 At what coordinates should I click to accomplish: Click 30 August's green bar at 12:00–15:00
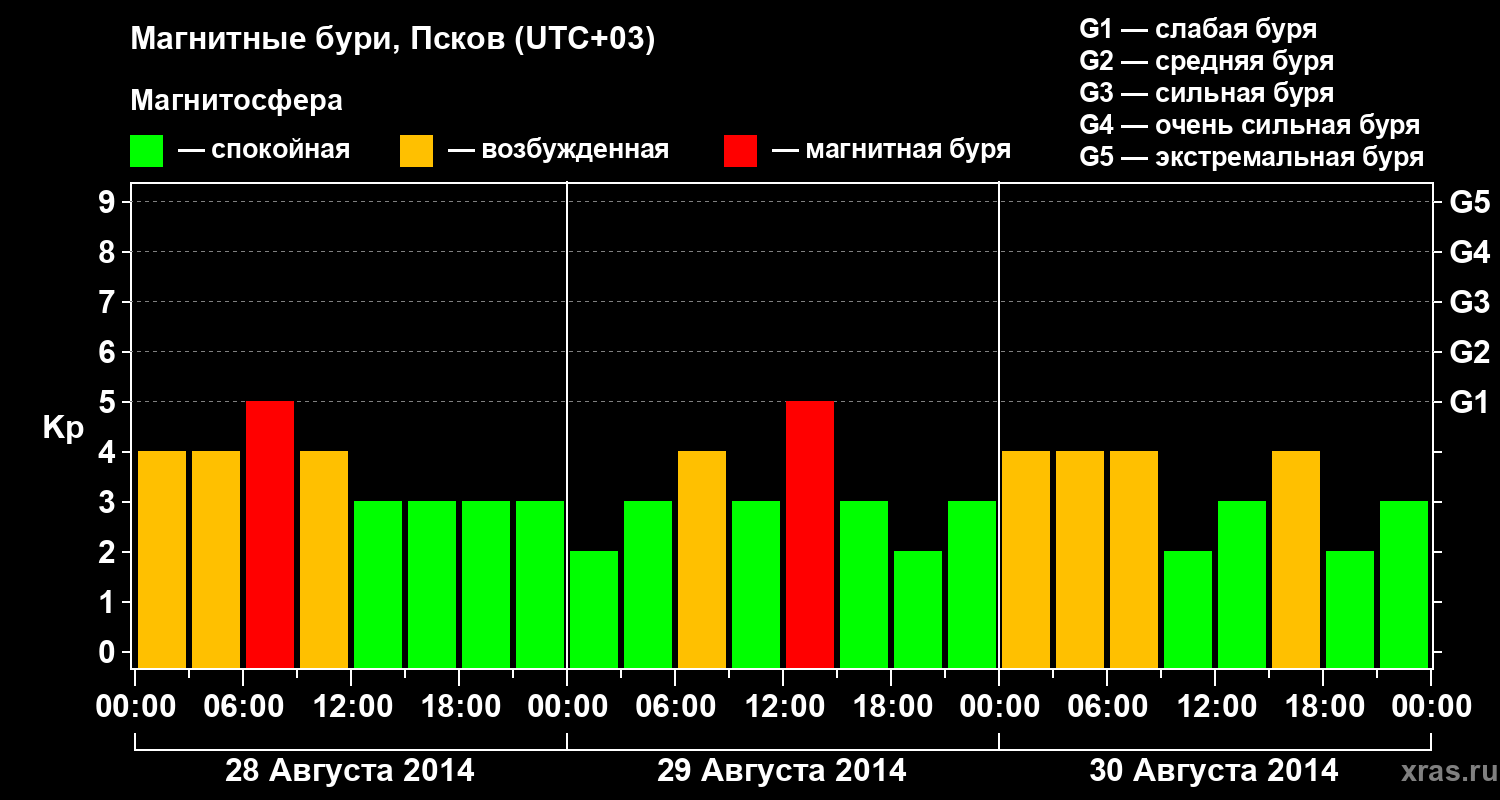1242,584
